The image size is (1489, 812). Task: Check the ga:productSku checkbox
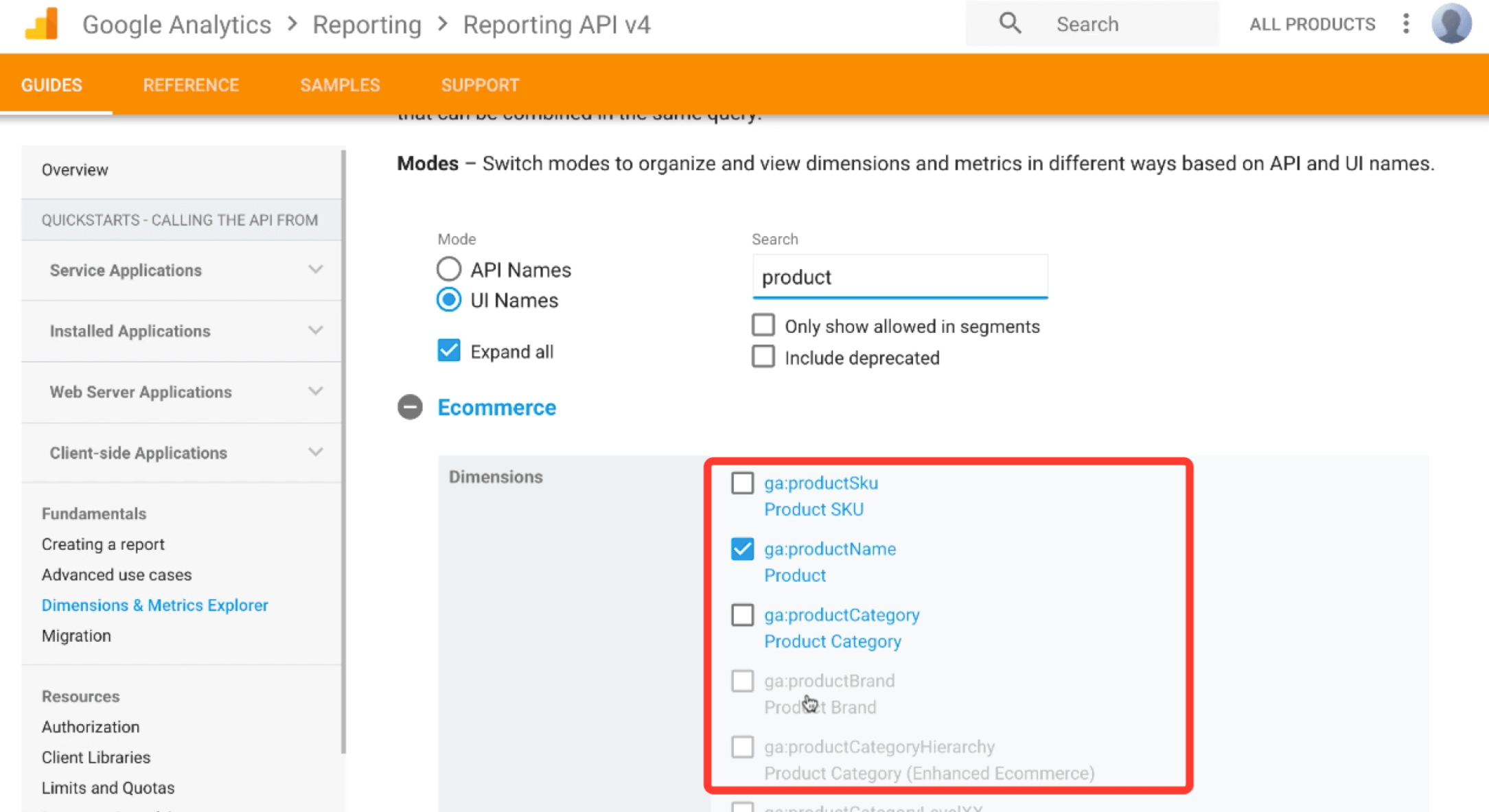pyautogui.click(x=742, y=483)
